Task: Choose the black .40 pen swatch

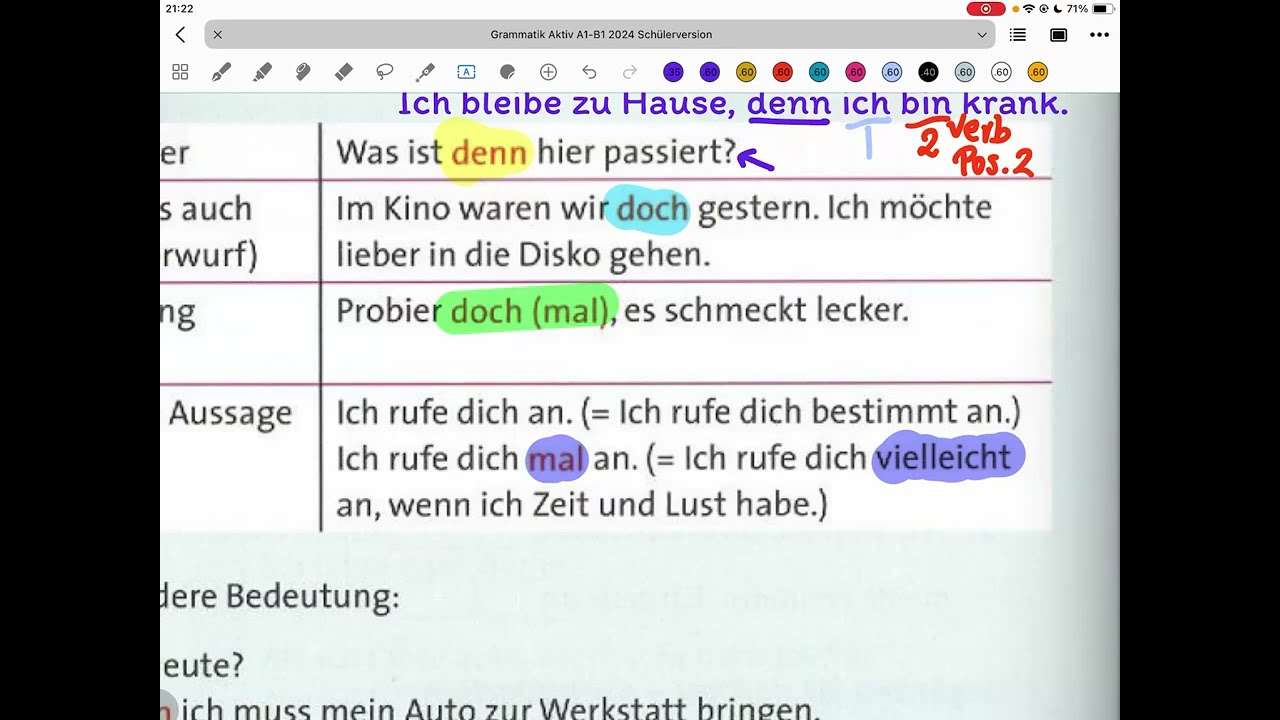Action: point(928,72)
